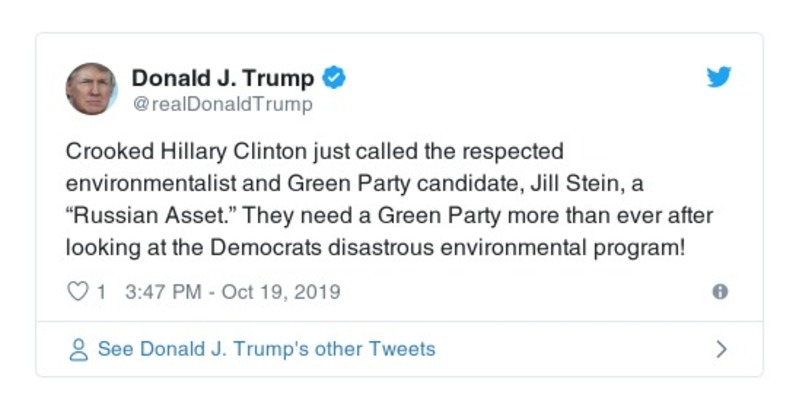Click the person icon beside other Tweets
The height and width of the screenshot is (414, 799).
coord(77,350)
